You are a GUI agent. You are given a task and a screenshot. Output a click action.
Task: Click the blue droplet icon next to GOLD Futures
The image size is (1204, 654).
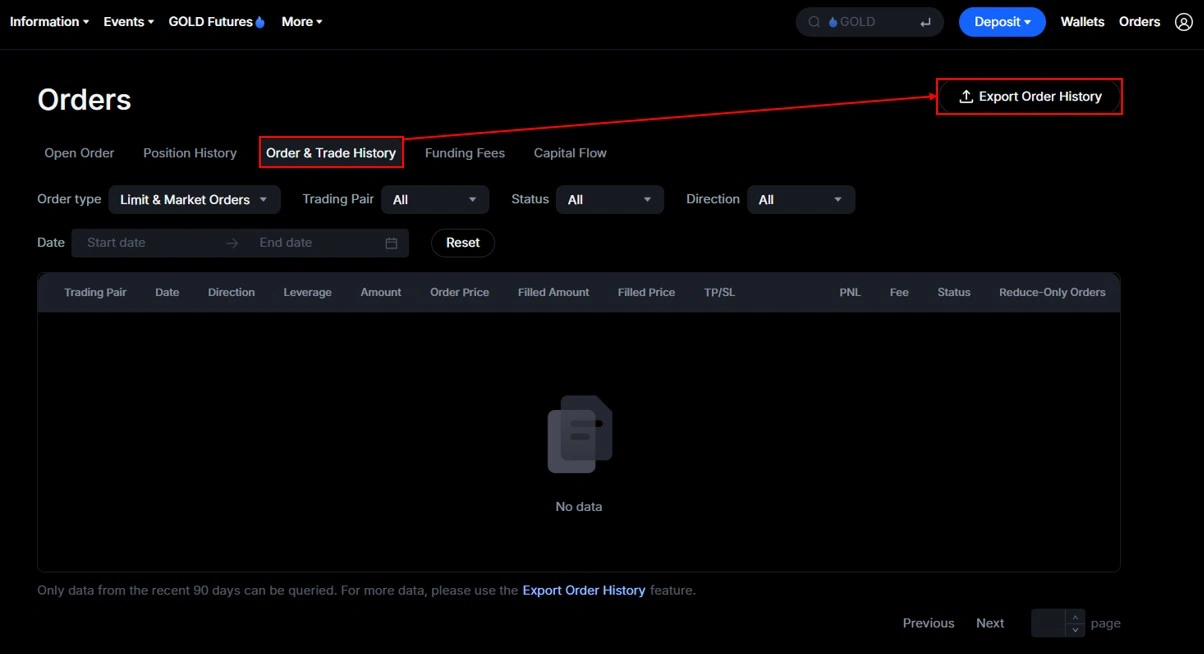click(x=260, y=22)
